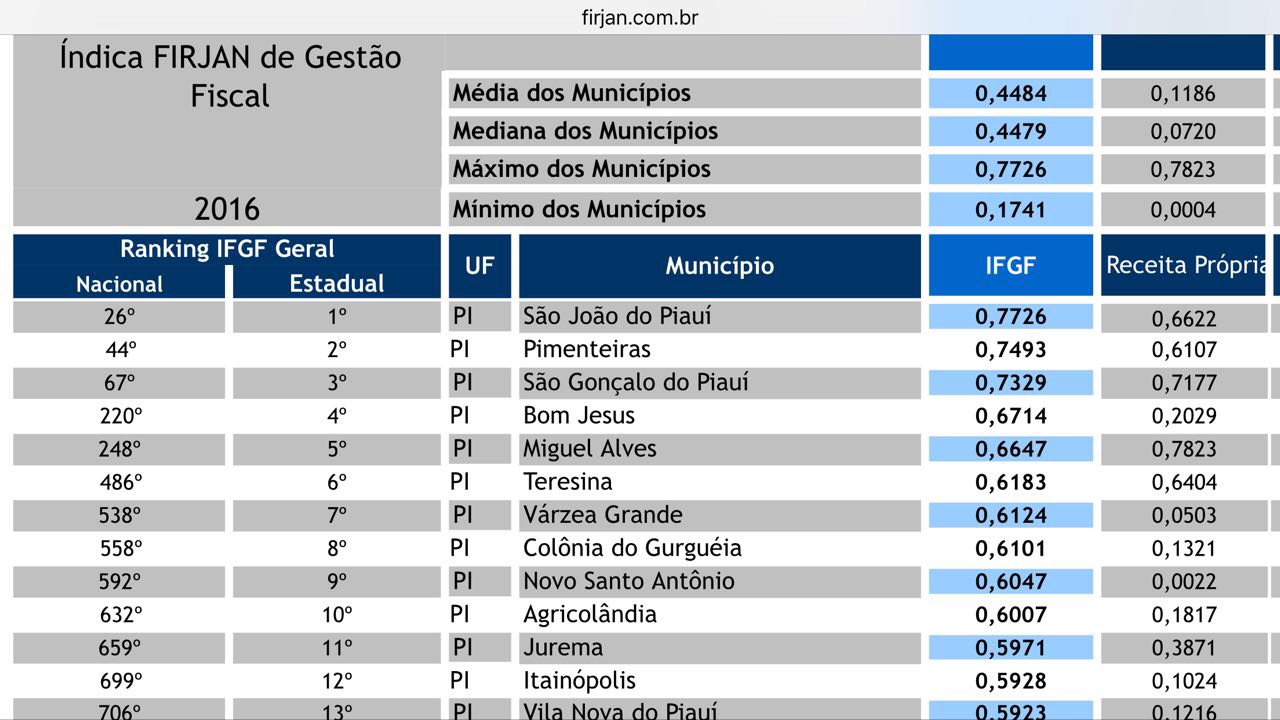Click the Nacional ranking subheader

pos(119,284)
